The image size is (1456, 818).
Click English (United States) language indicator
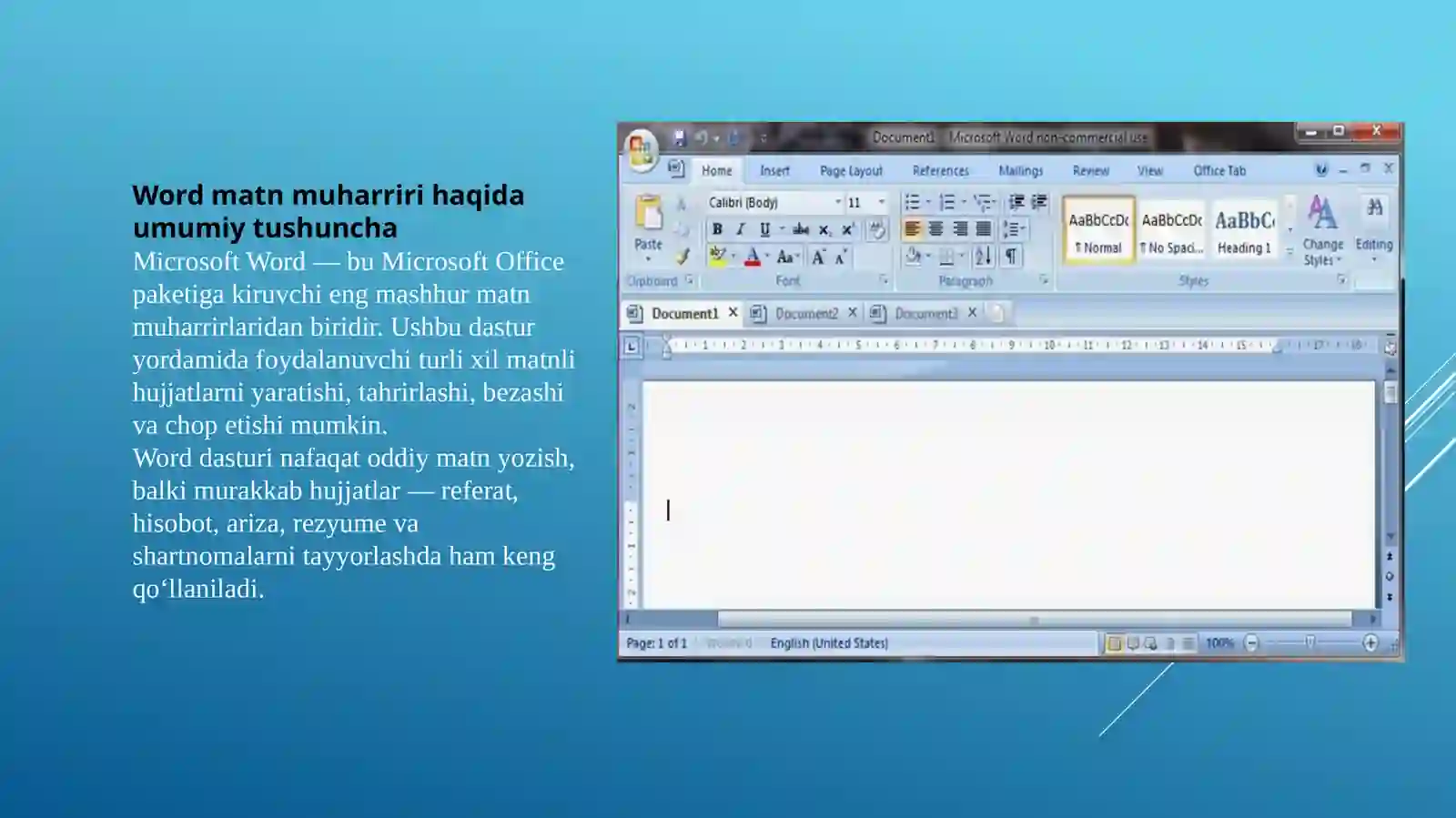point(829,643)
